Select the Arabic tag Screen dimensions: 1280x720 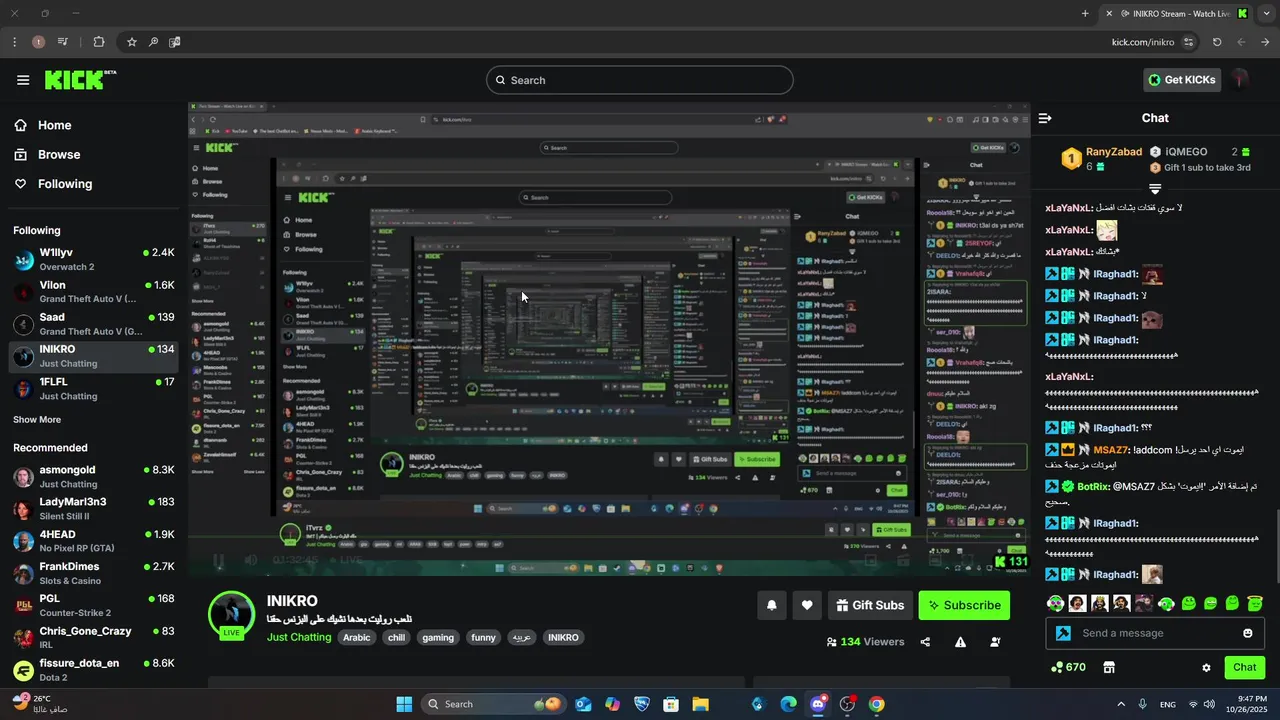tap(357, 637)
